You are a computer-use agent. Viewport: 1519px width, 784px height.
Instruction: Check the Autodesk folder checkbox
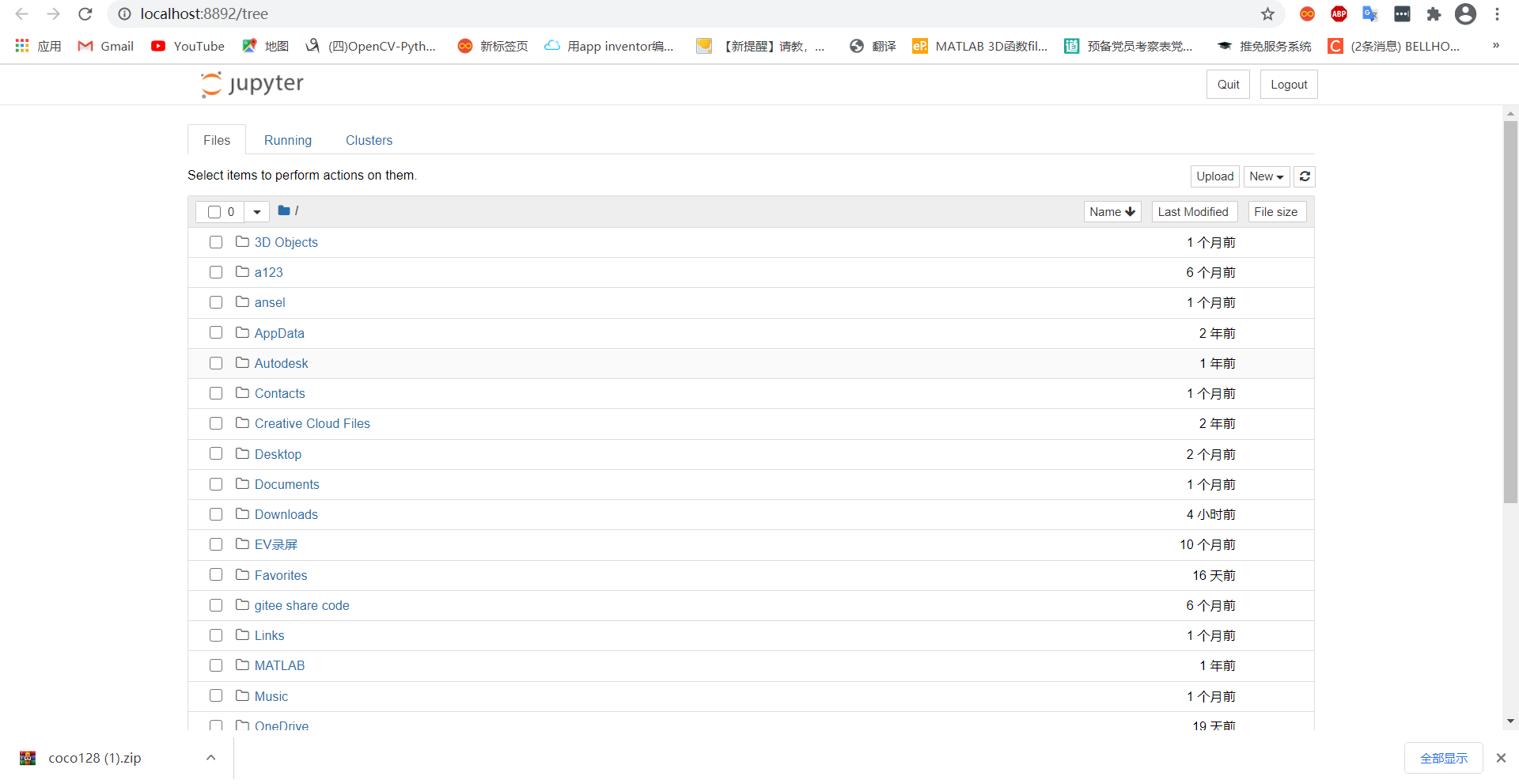click(x=216, y=363)
